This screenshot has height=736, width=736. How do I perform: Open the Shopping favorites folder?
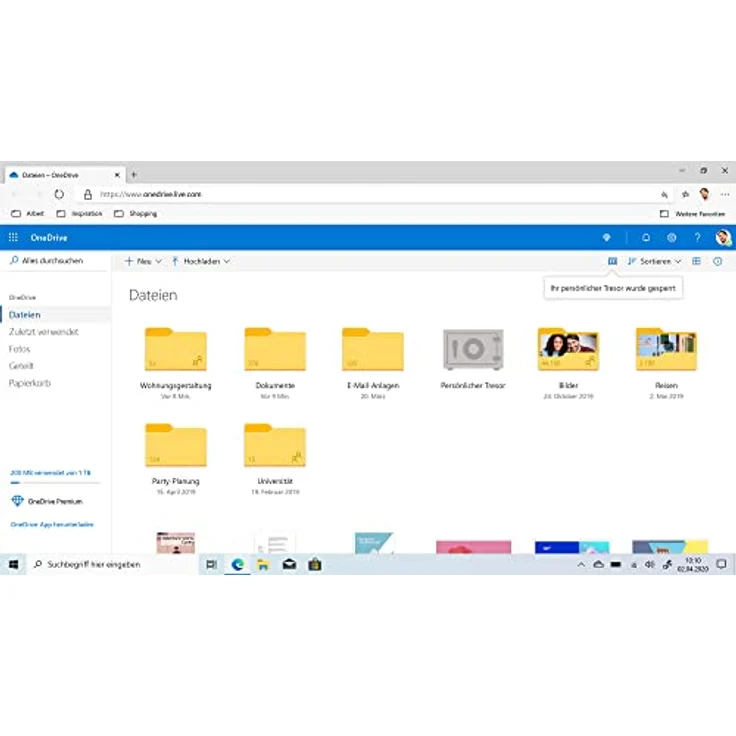click(136, 214)
